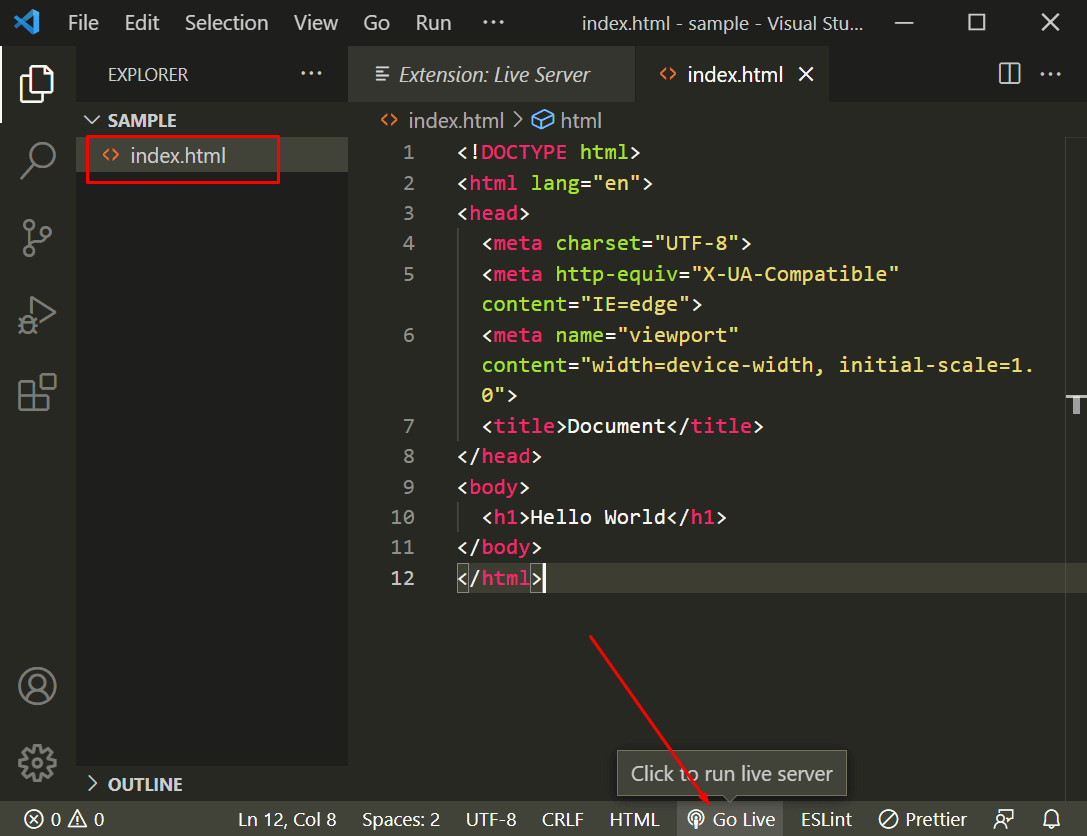1087x836 pixels.
Task: Open the feedback icon in status bar
Action: click(x=1003, y=819)
